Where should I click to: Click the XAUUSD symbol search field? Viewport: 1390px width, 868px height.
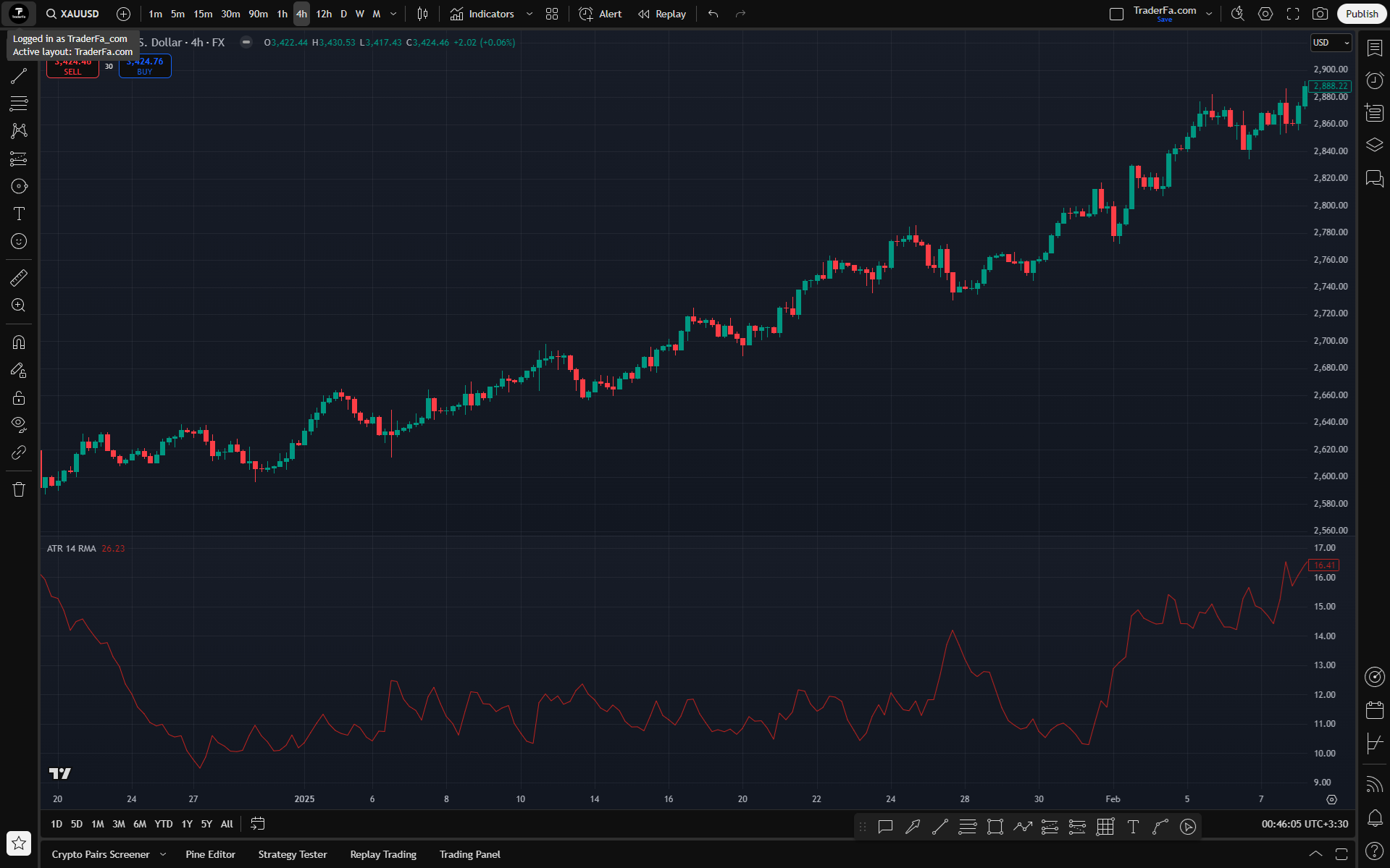(x=72, y=14)
